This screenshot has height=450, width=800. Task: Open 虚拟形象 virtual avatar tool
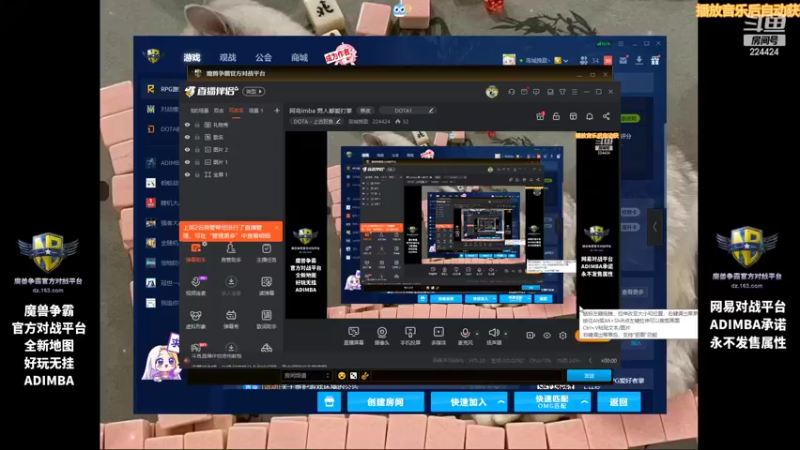[x=195, y=319]
